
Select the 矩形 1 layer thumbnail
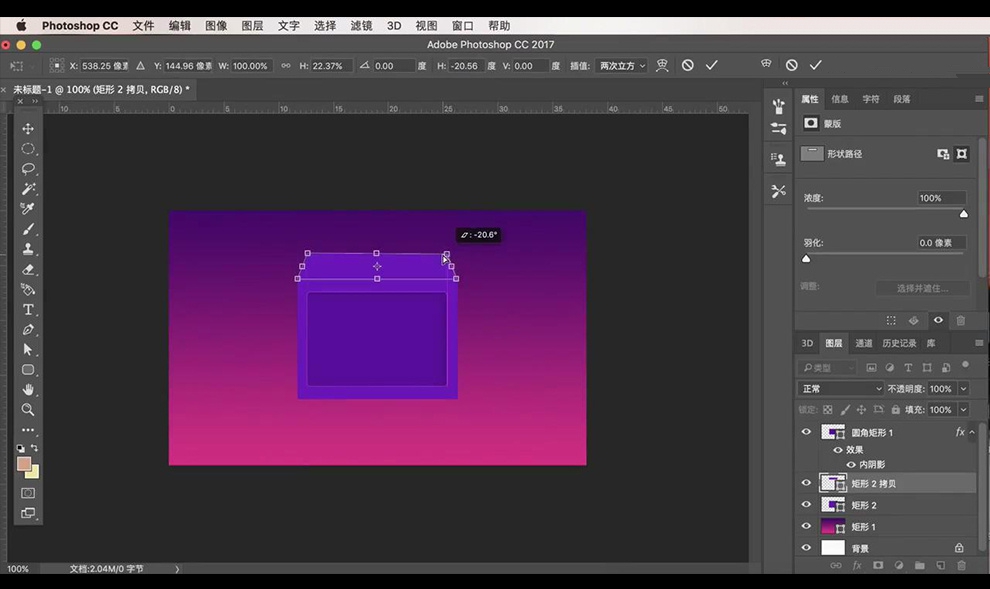click(x=832, y=527)
